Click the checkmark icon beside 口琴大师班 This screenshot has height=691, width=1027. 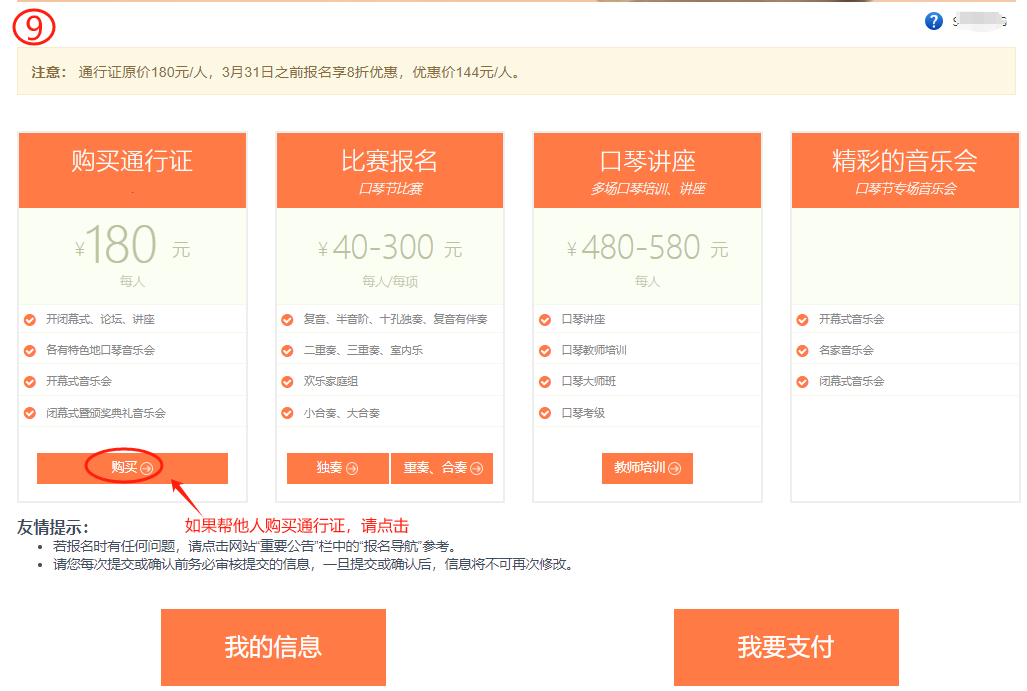[x=545, y=382]
